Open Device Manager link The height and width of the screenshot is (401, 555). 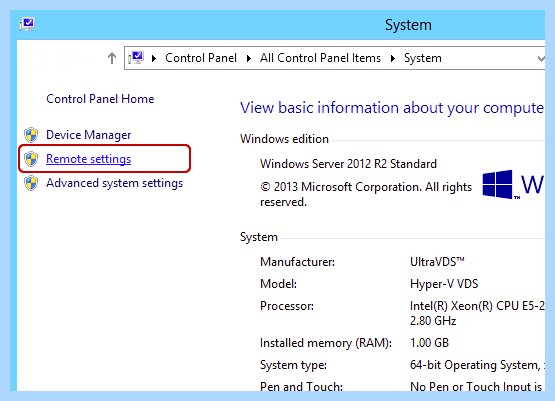(88, 135)
